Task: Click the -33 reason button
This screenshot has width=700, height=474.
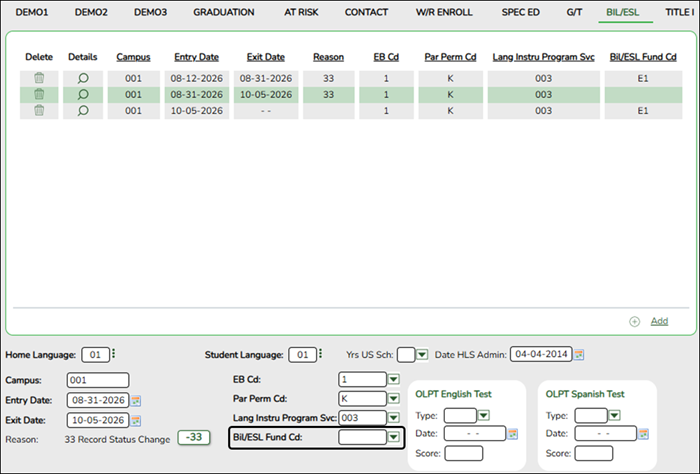Action: click(x=194, y=437)
